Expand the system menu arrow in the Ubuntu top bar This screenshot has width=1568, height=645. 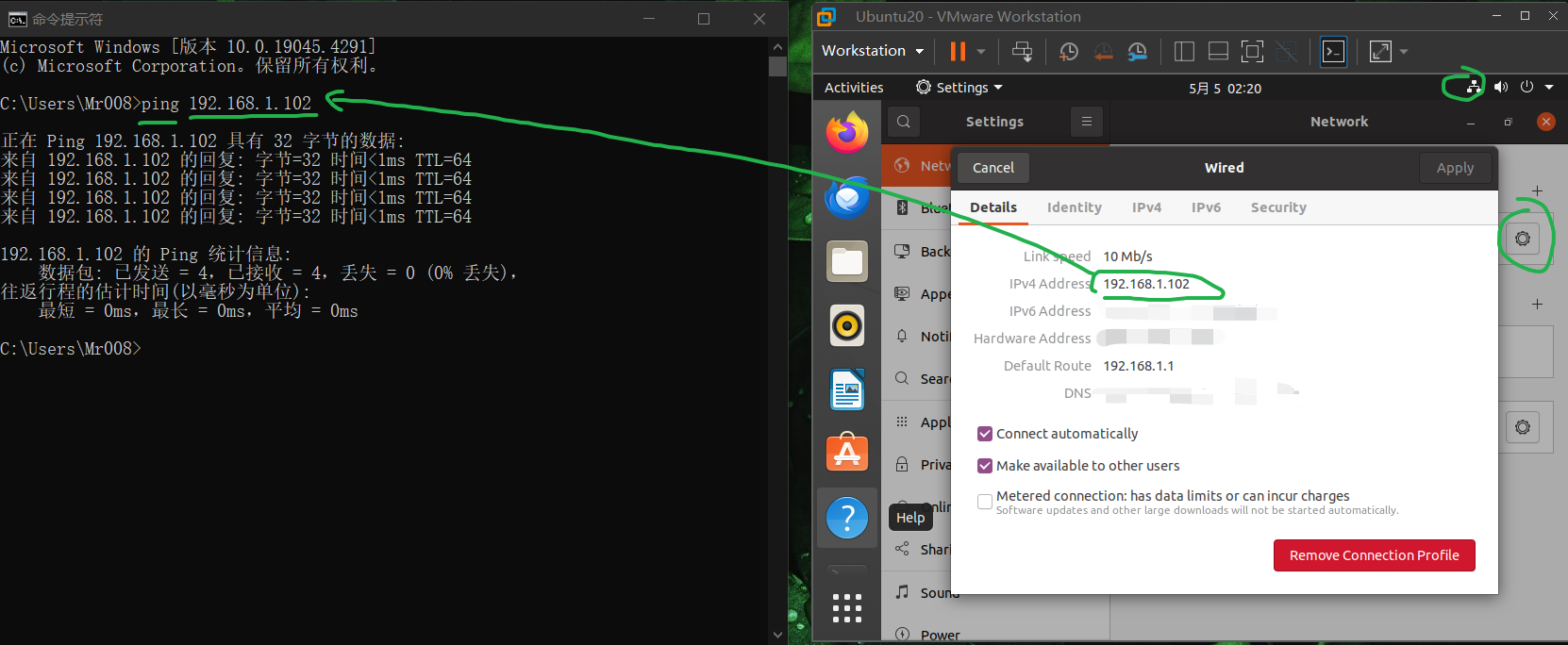[x=1549, y=88]
